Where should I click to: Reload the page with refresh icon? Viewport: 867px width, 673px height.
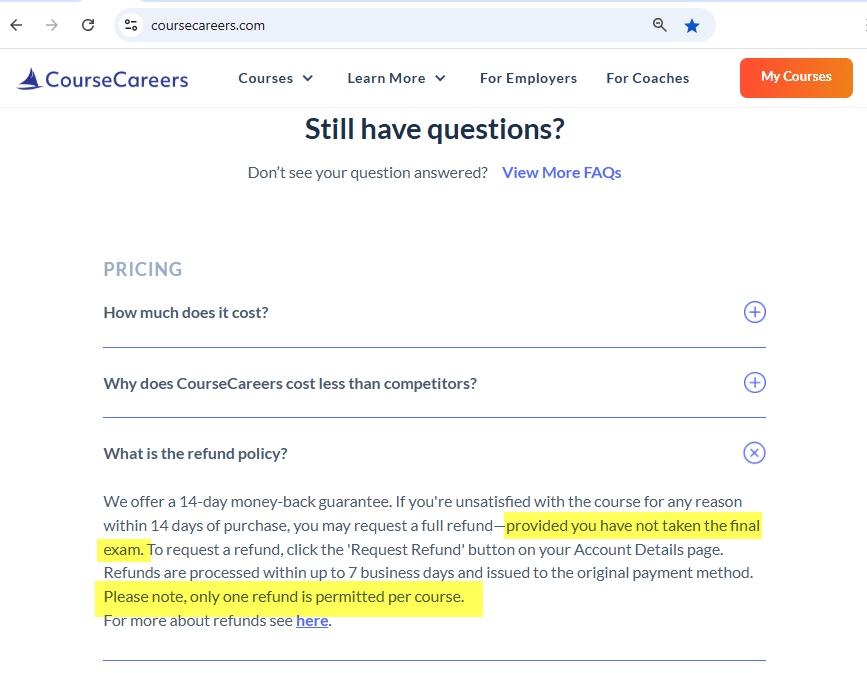[x=88, y=25]
